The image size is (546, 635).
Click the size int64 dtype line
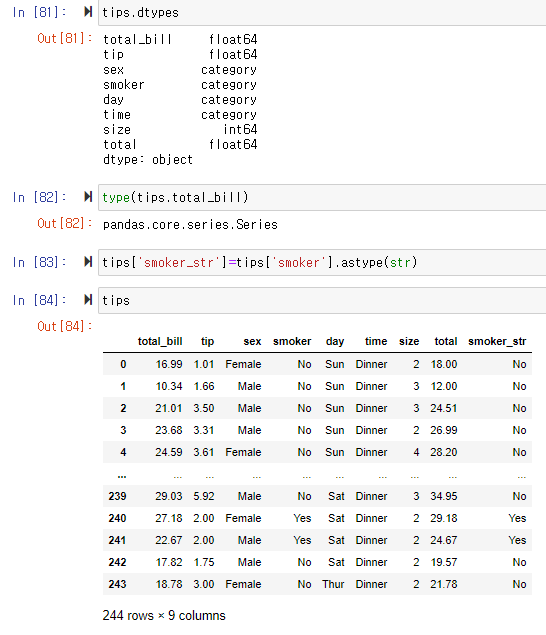(180, 130)
